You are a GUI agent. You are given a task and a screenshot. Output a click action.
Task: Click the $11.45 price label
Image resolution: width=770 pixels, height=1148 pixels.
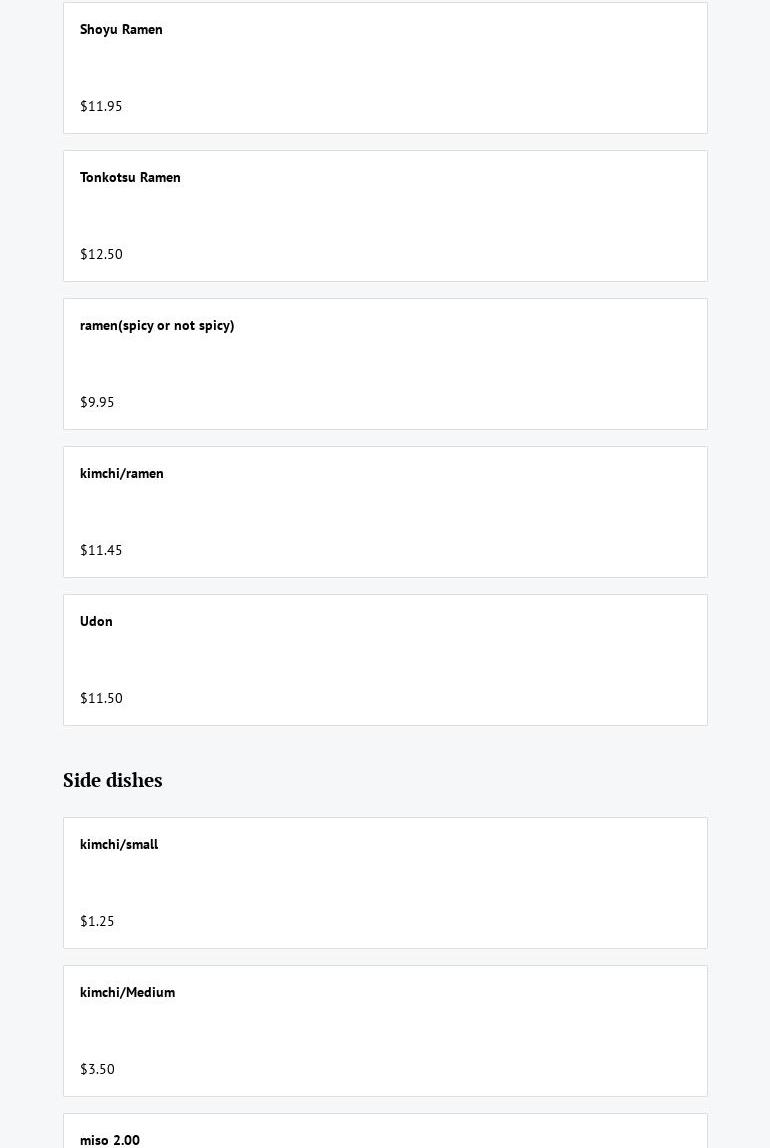(101, 550)
